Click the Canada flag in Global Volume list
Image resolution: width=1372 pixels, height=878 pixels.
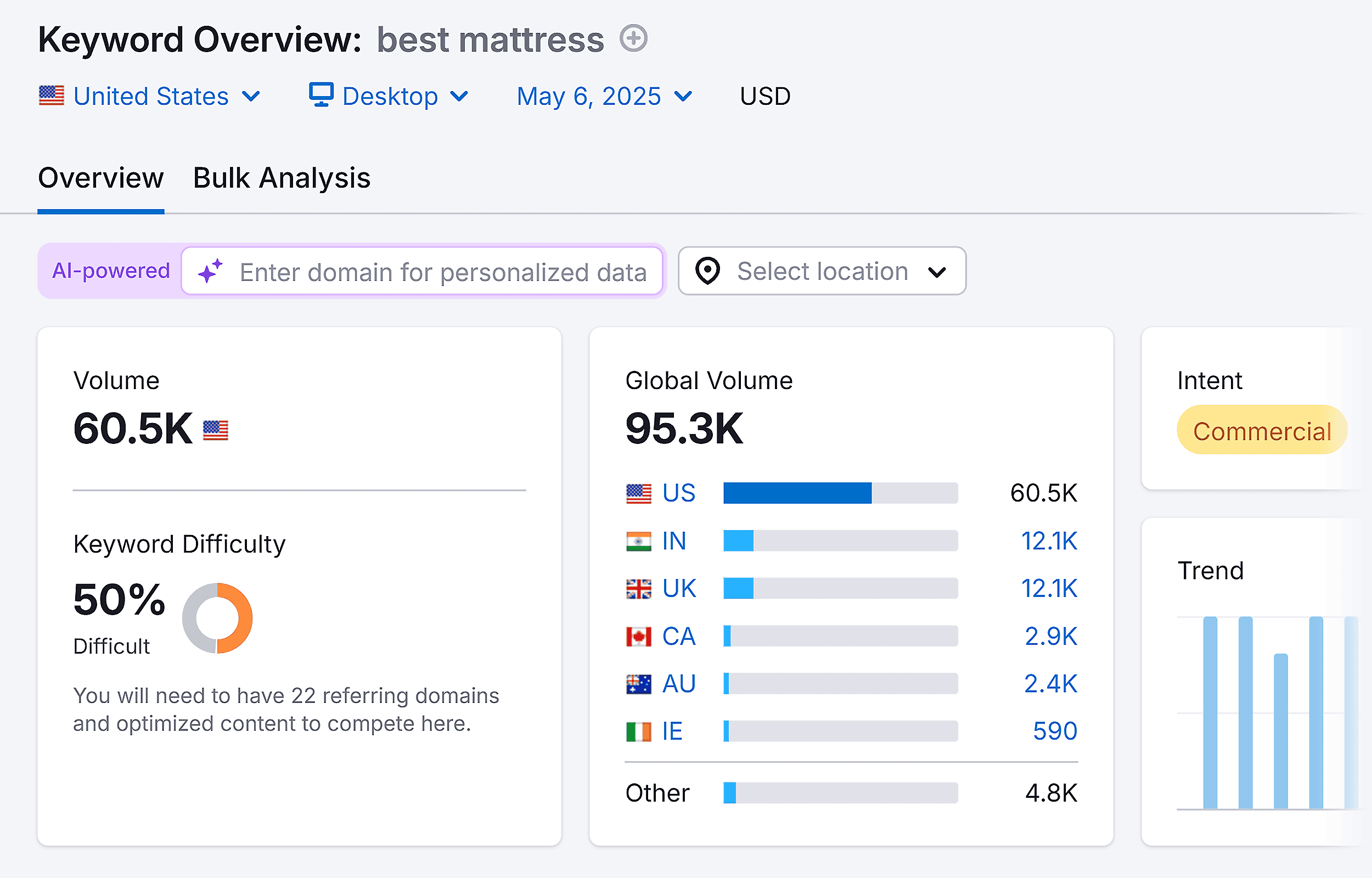coord(638,635)
